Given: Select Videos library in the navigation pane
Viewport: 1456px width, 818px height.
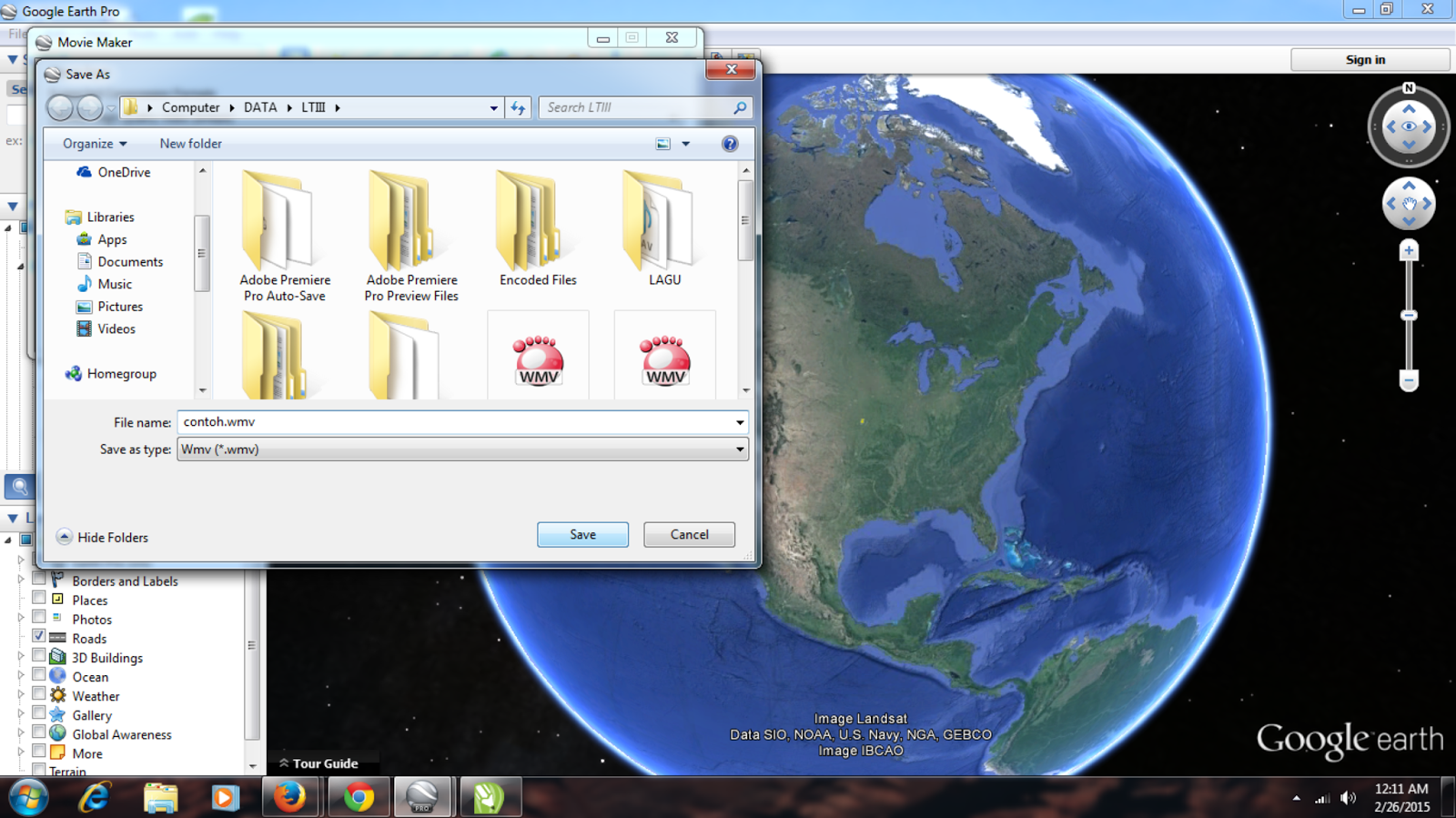Looking at the screenshot, I should pos(106,328).
